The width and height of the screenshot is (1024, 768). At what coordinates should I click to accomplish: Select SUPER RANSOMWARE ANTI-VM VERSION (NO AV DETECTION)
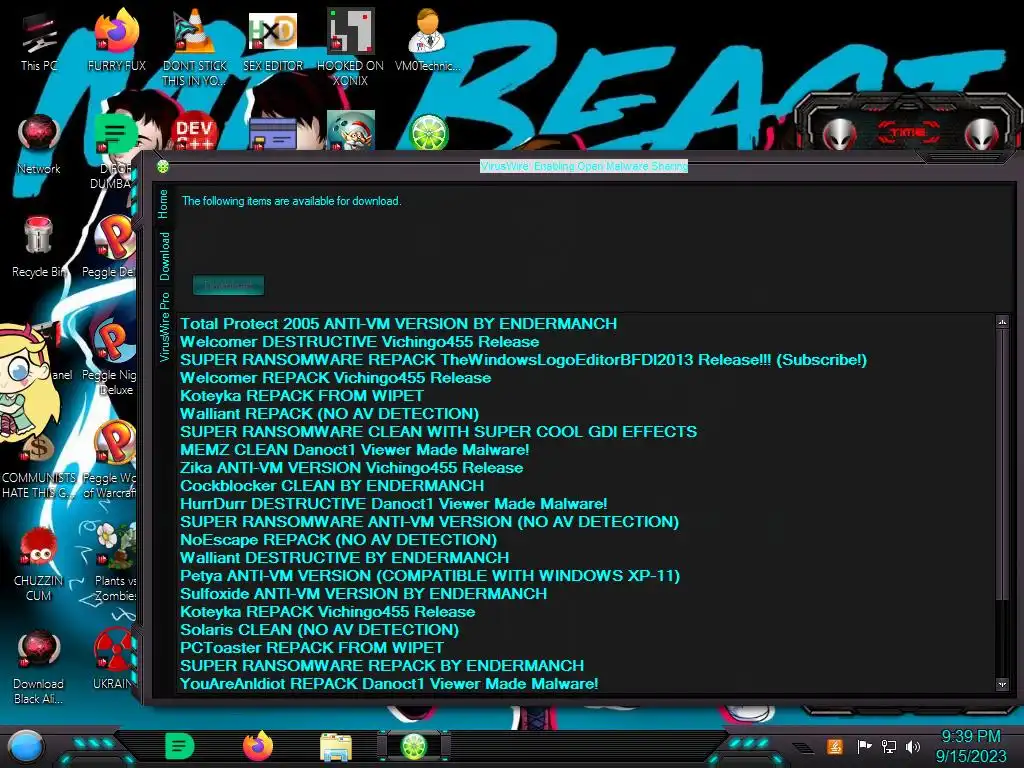[x=429, y=522]
